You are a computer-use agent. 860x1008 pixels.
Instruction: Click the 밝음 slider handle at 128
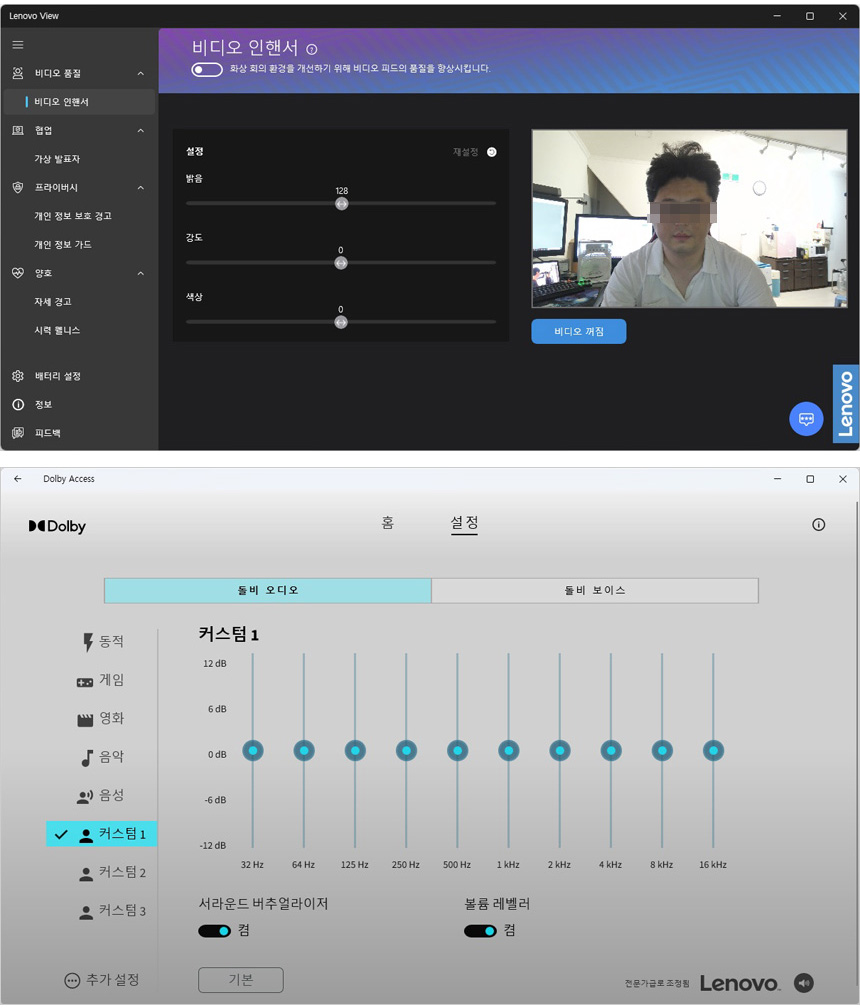click(341, 204)
